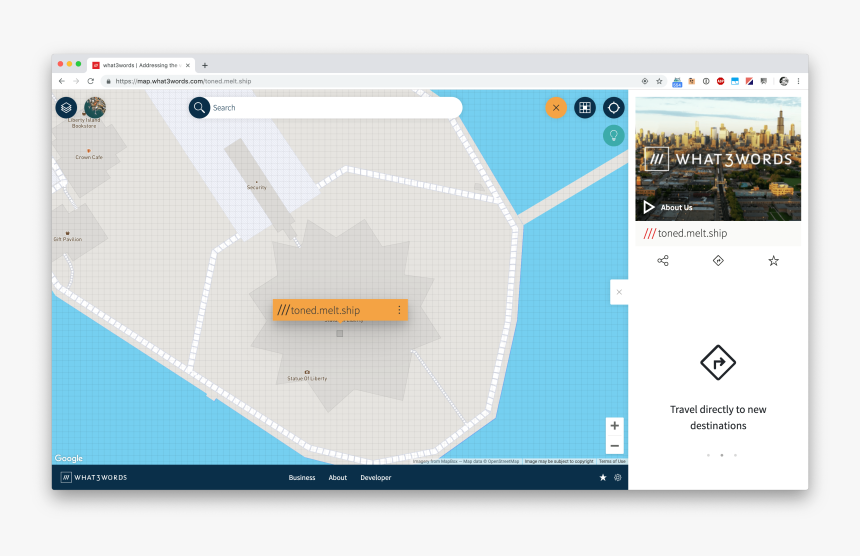Open the AdBlock extension icon
Screen dimensions: 860x556
[720, 81]
